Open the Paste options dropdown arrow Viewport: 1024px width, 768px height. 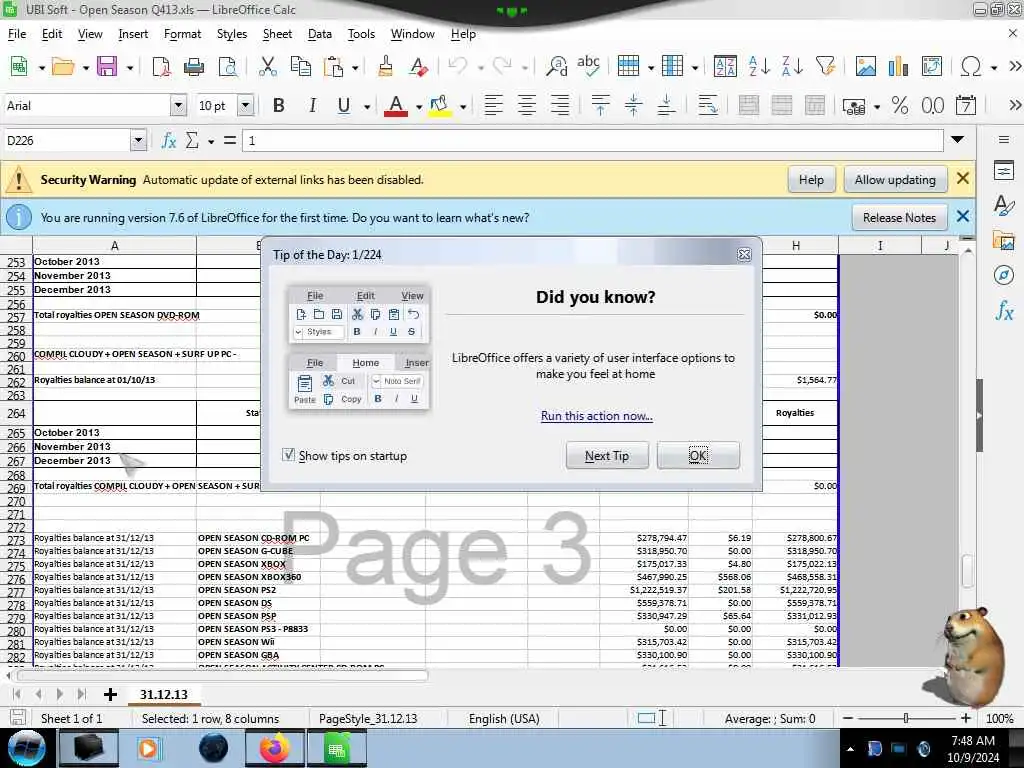[355, 67]
